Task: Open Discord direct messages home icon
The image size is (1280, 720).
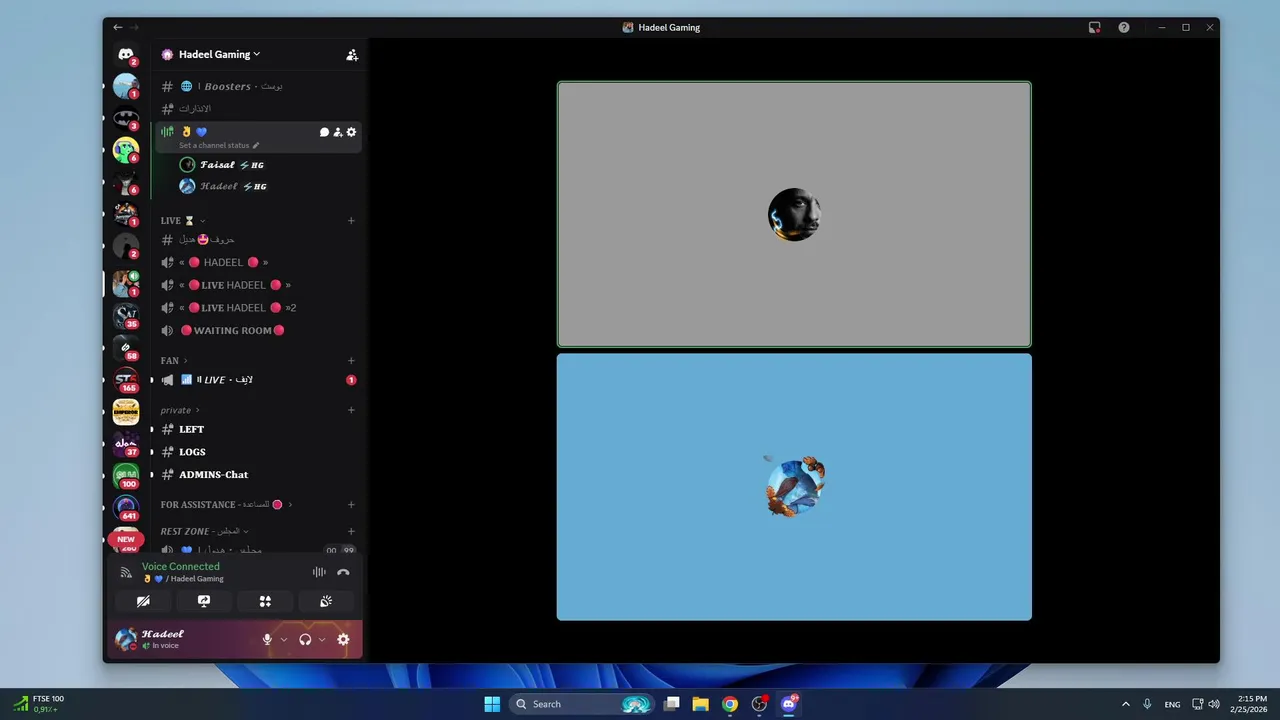Action: point(126,54)
